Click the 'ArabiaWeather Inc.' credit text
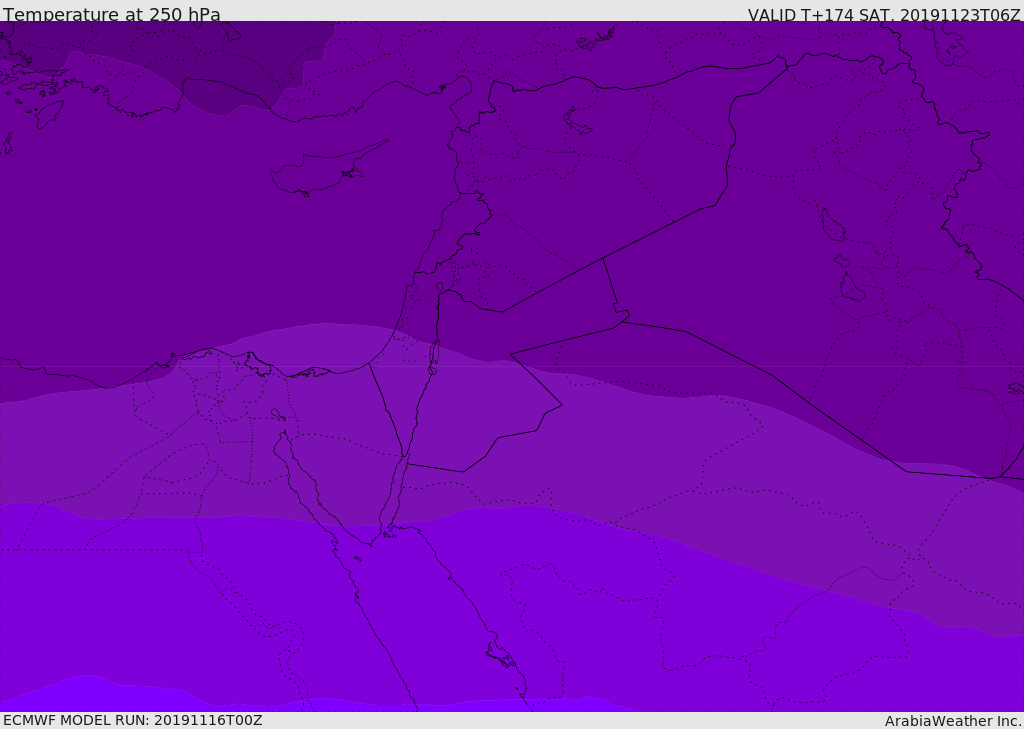 tap(952, 721)
